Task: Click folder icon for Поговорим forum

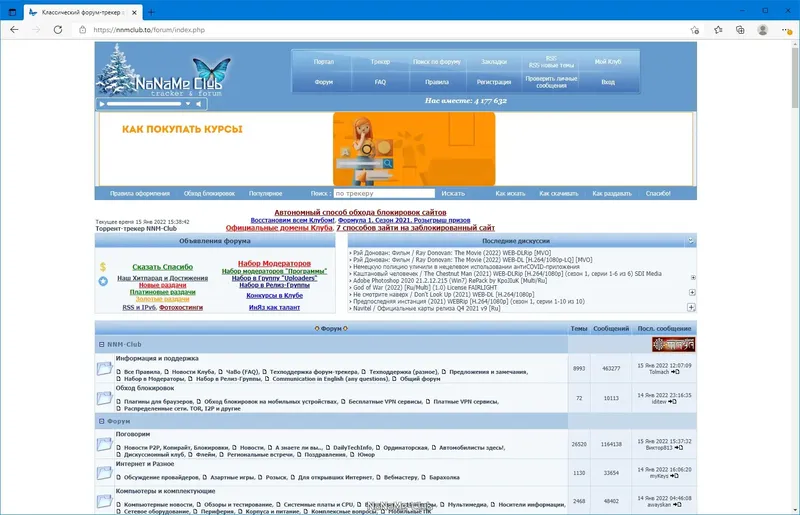Action: coord(105,444)
